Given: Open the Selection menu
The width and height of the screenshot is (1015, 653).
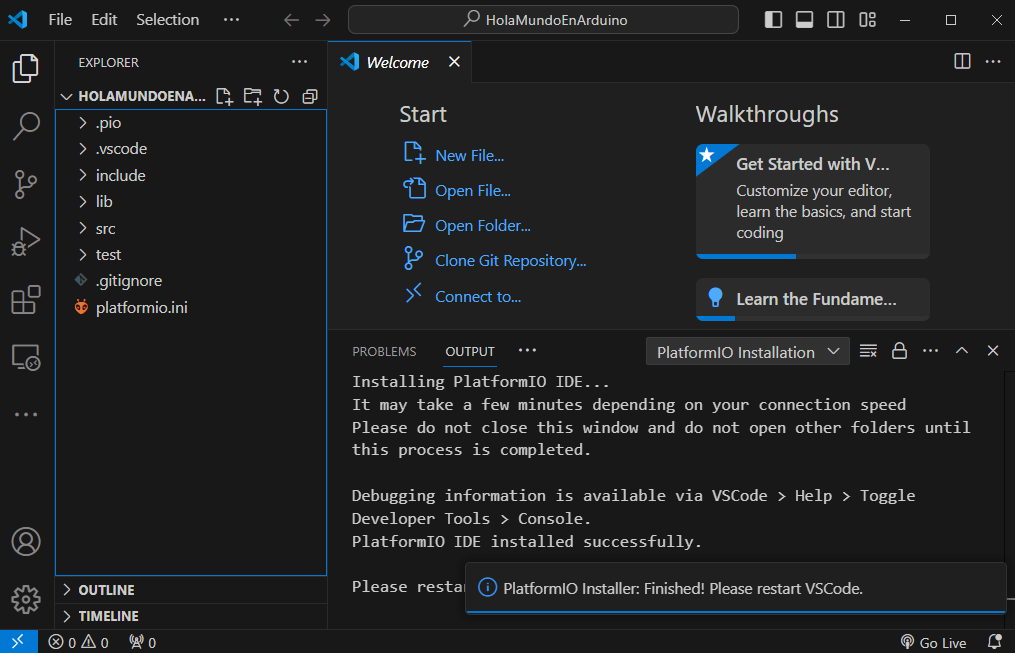Looking at the screenshot, I should (168, 20).
